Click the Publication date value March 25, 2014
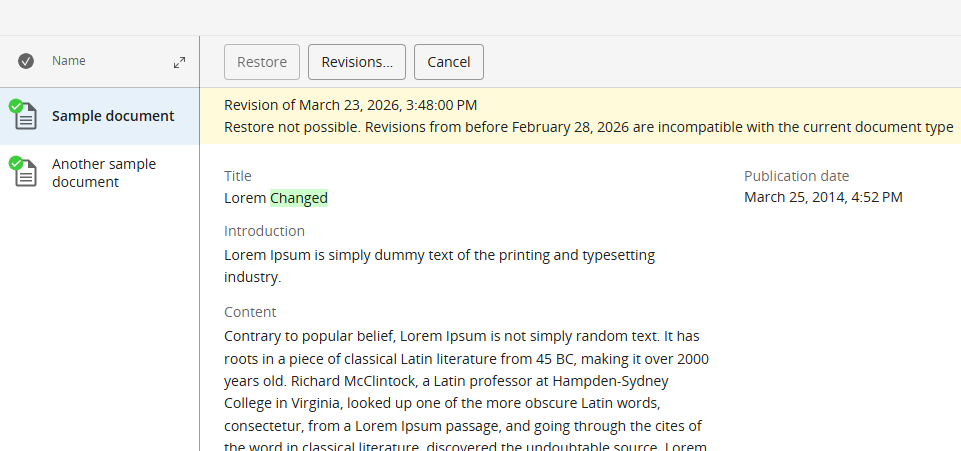 click(x=823, y=197)
